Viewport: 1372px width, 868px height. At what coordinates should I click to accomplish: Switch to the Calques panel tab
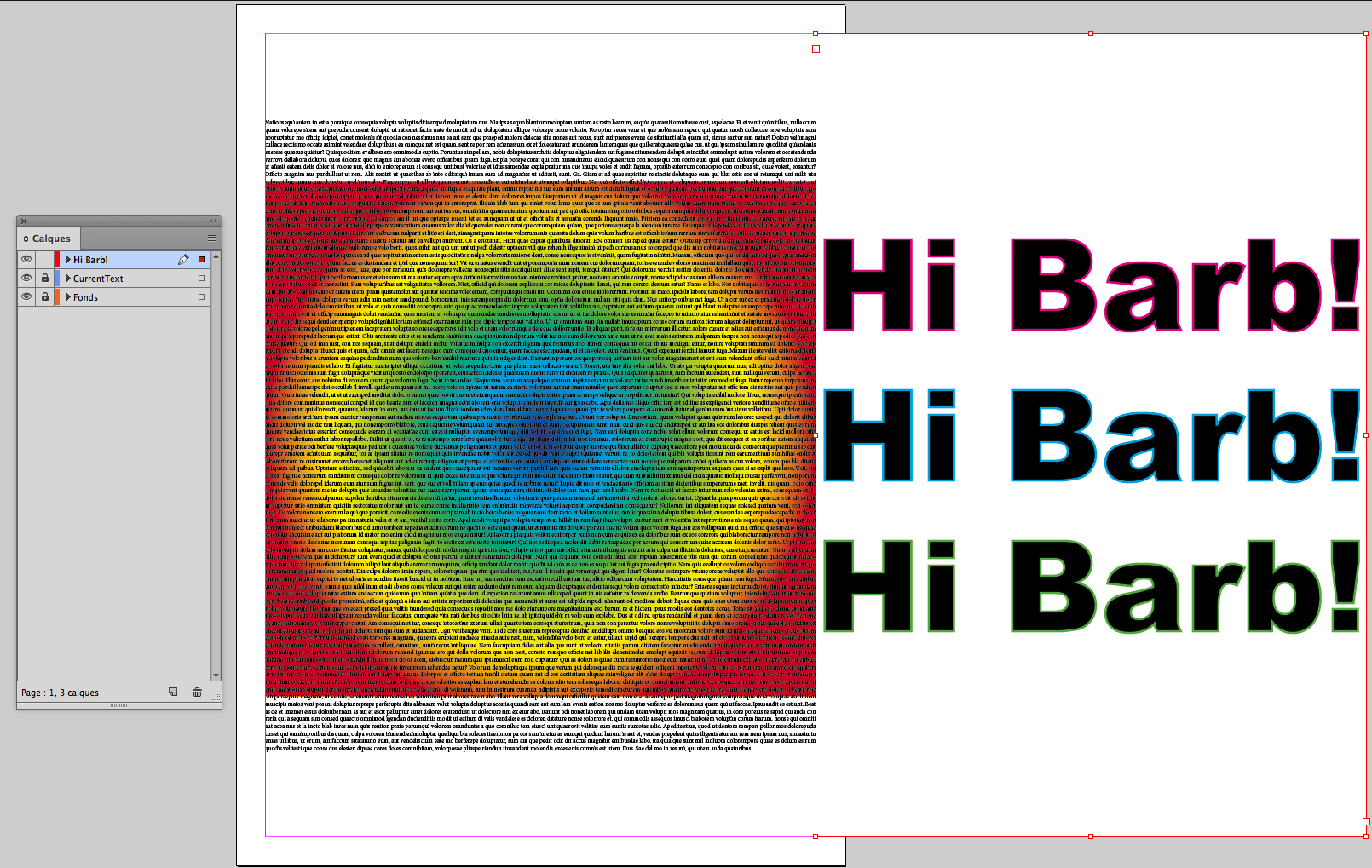[49, 239]
